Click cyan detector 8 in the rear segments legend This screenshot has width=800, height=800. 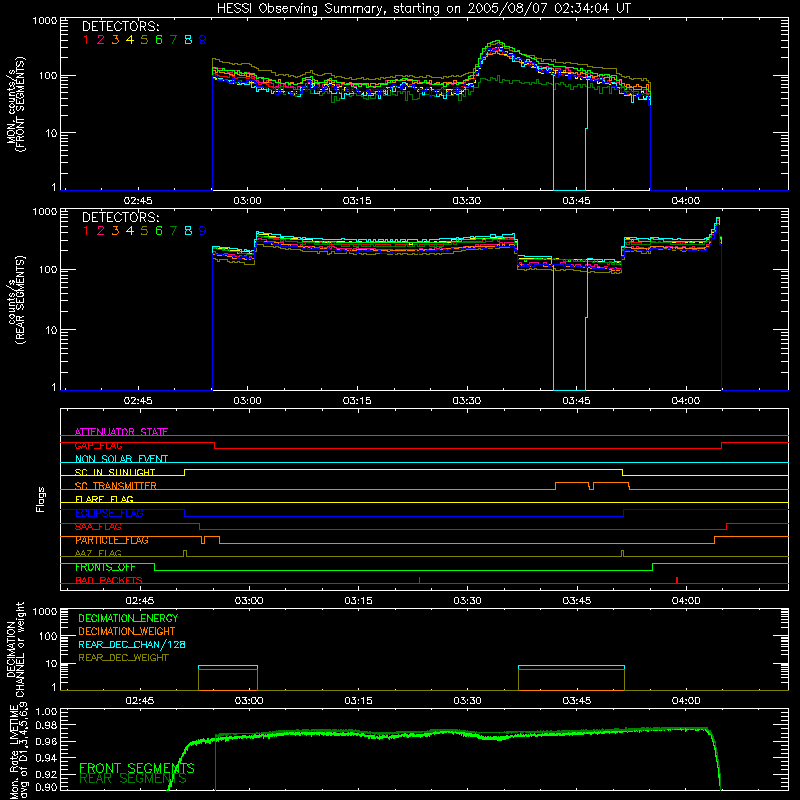click(188, 231)
